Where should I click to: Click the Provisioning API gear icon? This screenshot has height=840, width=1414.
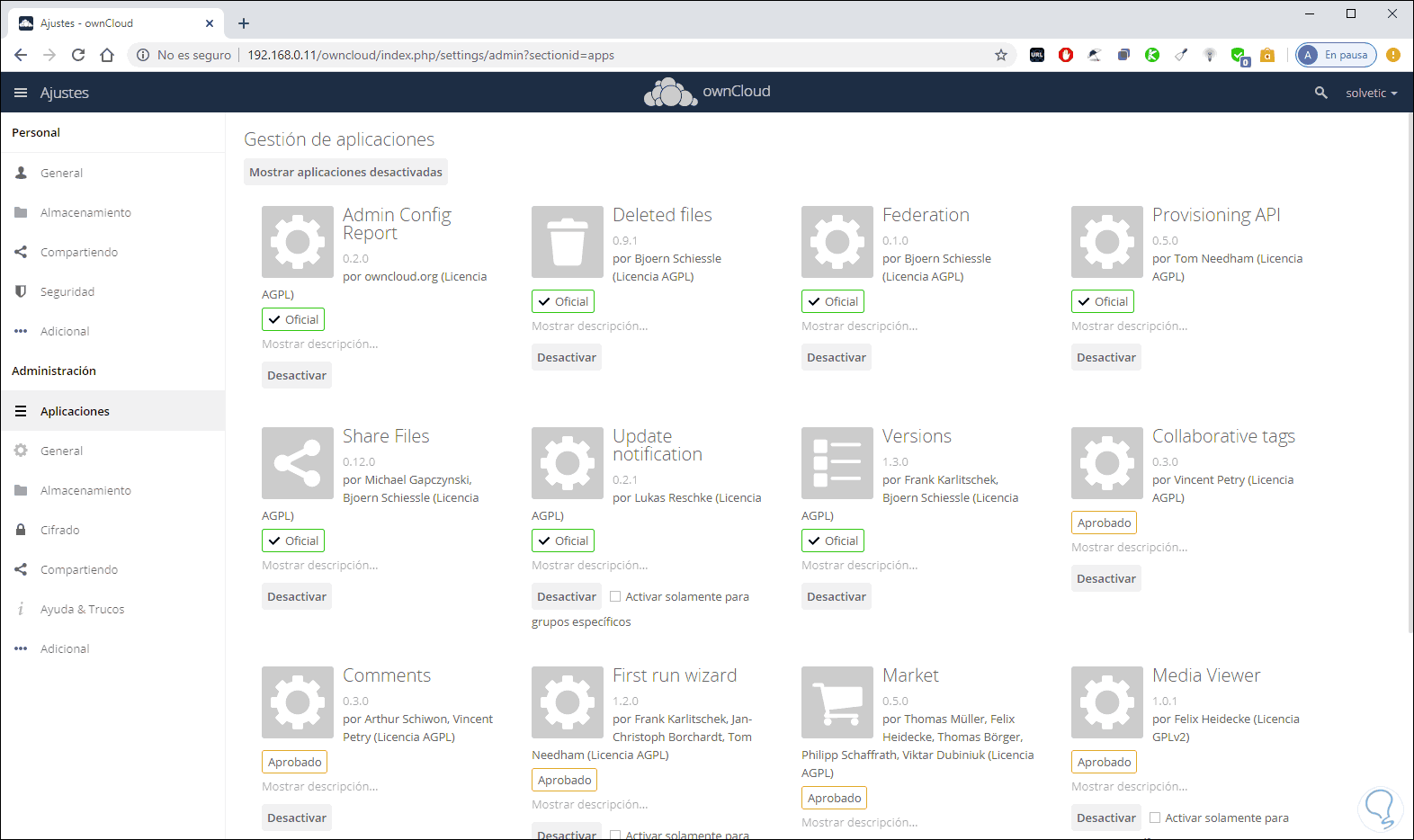[x=1107, y=242]
